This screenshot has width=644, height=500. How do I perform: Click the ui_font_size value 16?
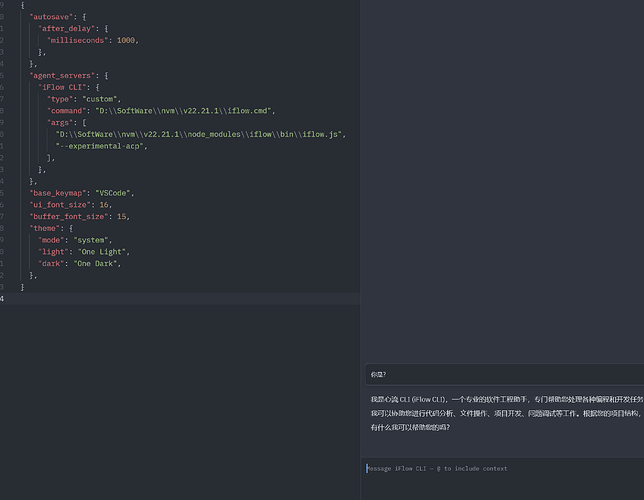tap(104, 205)
